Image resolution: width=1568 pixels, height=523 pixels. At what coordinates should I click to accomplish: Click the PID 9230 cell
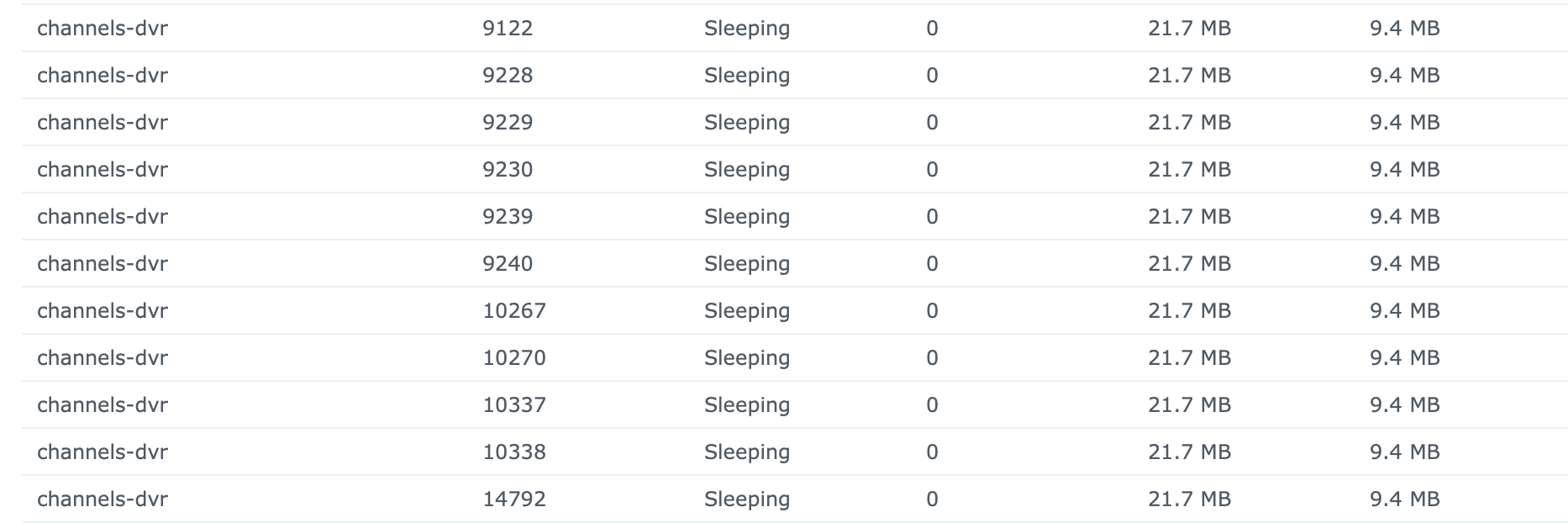508,170
